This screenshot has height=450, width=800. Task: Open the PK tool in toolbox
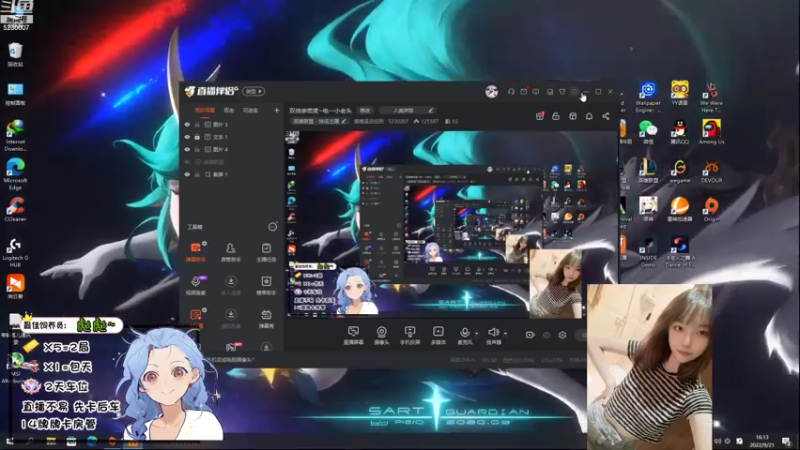(x=231, y=347)
